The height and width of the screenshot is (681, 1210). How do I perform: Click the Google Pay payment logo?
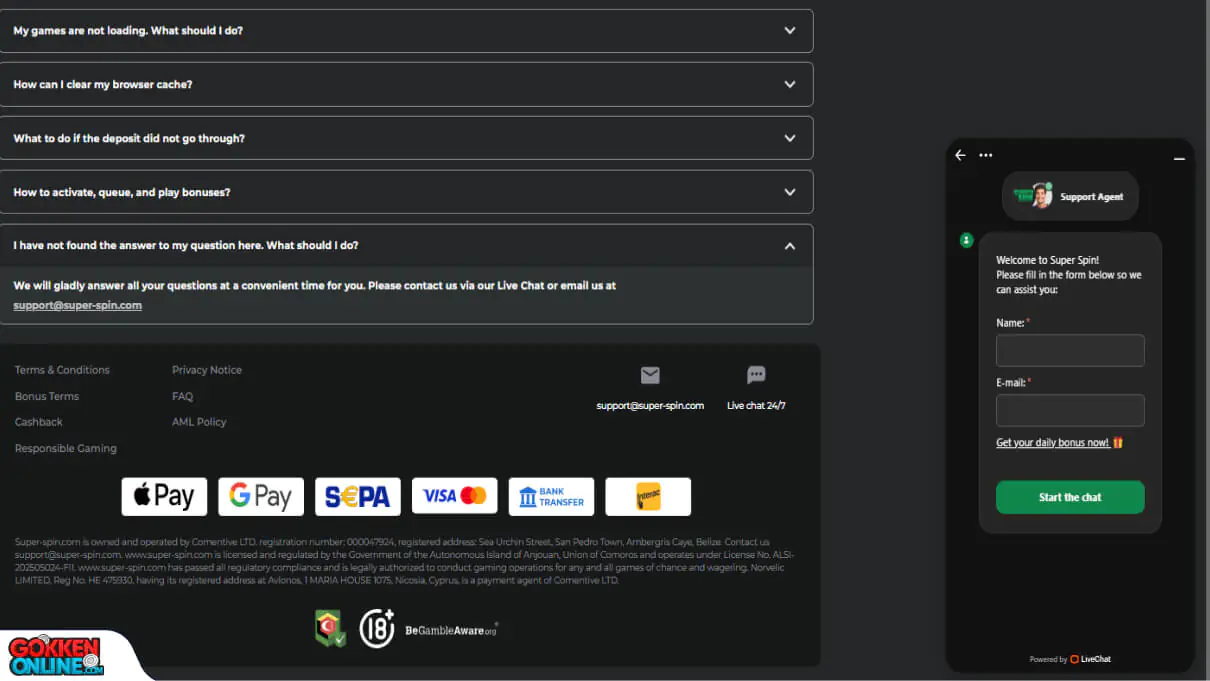(260, 496)
